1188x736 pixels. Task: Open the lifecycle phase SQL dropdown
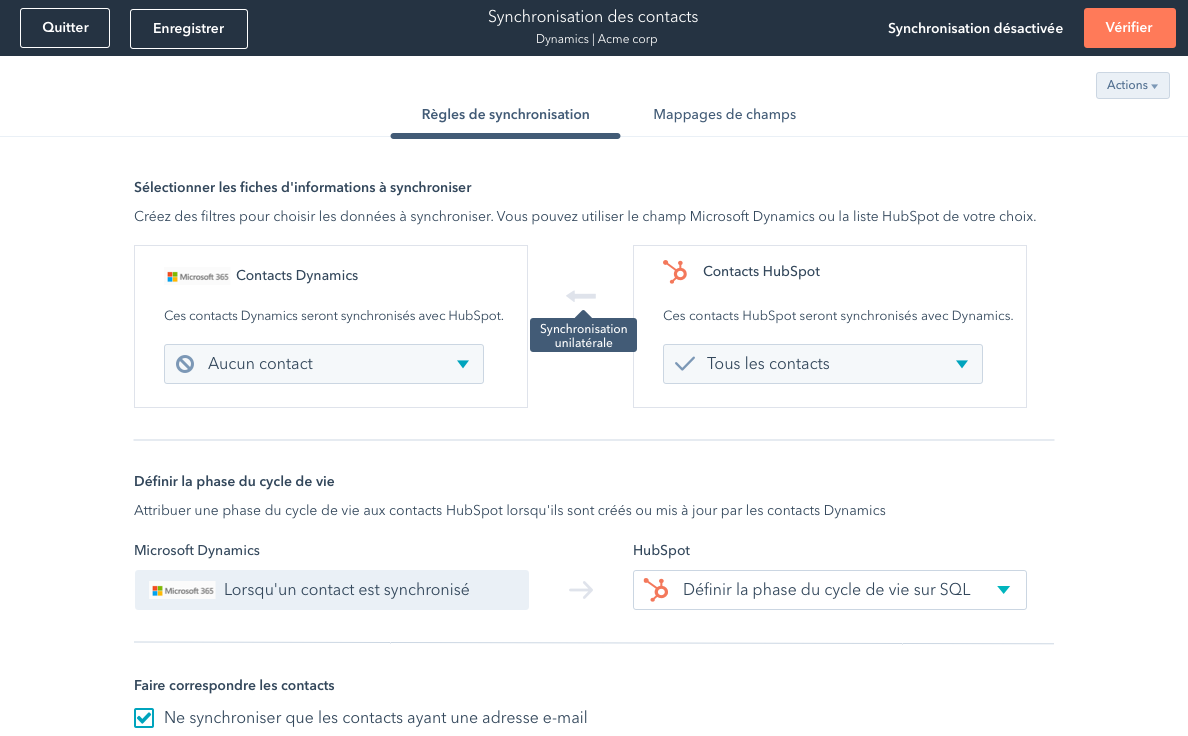[829, 590]
